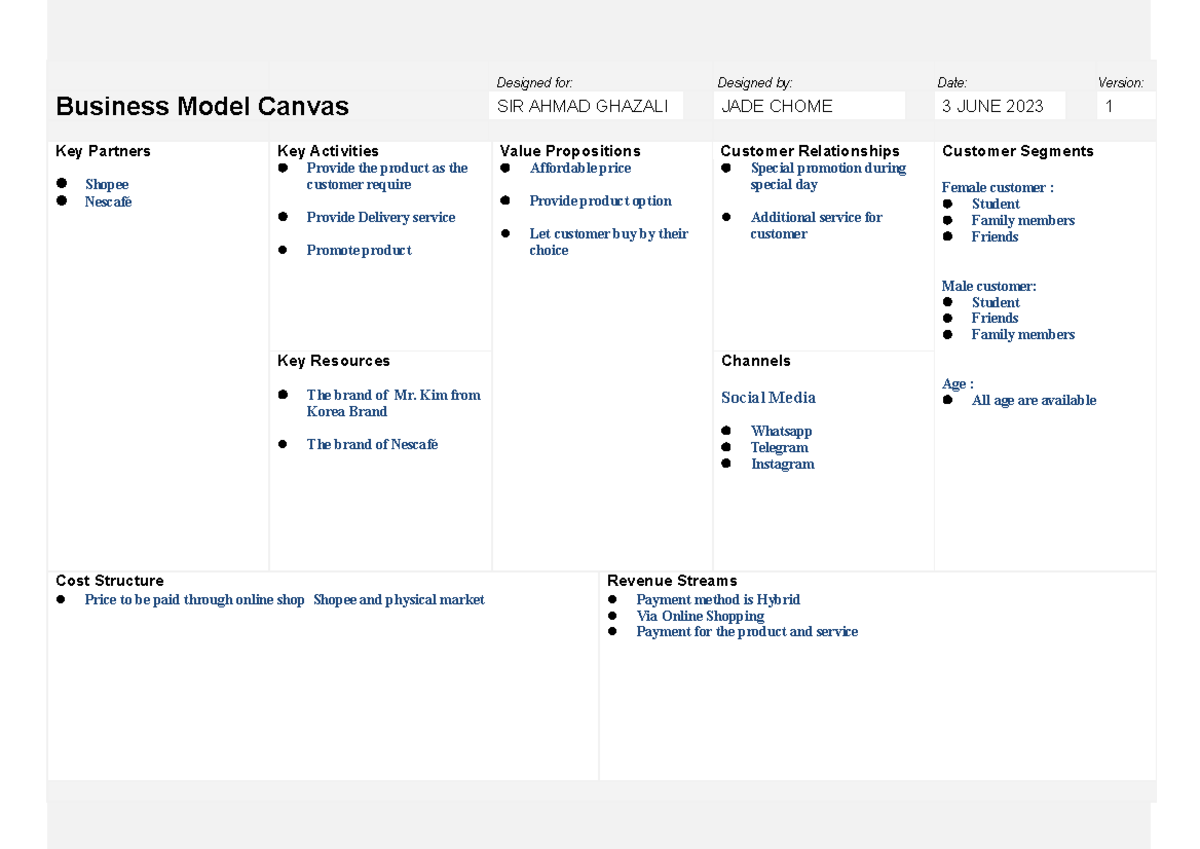Click the Business Model Canvas title

click(202, 106)
